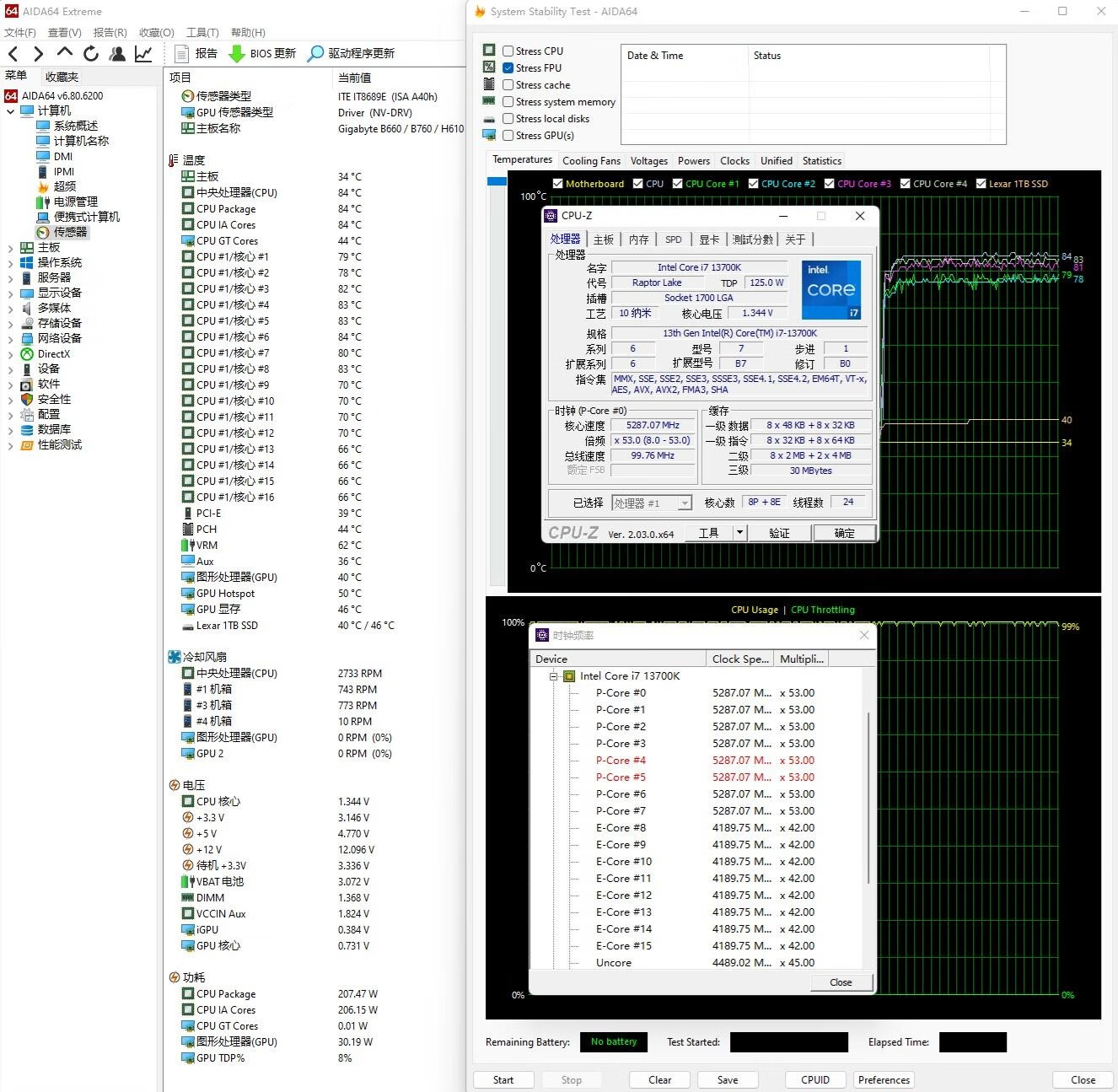The width and height of the screenshot is (1118, 1092).
Task: Click the 验证 button in CPU-Z
Action: point(779,532)
